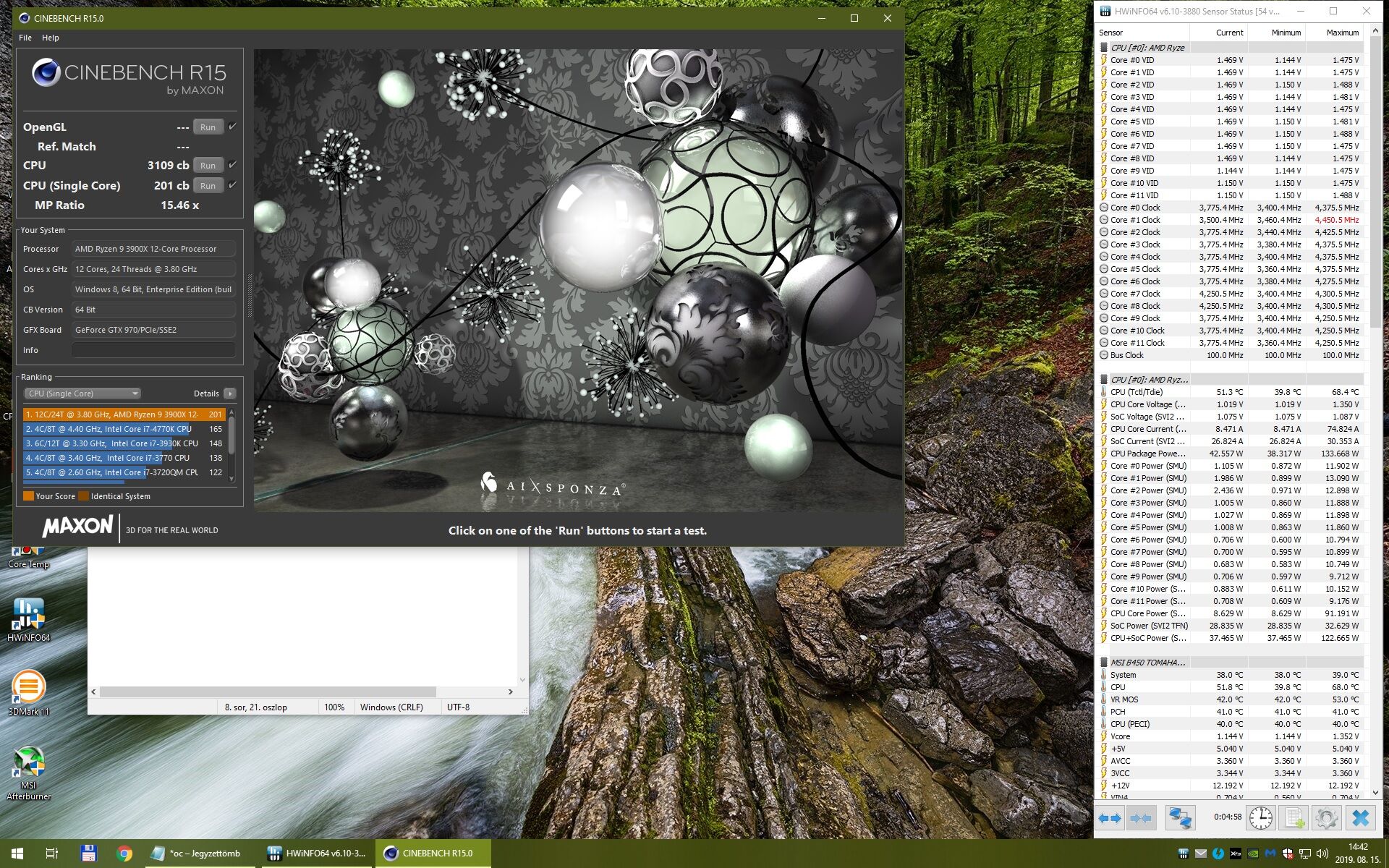Select ranking entry Intel Core i7-3930K
The image size is (1389, 868).
click(124, 443)
